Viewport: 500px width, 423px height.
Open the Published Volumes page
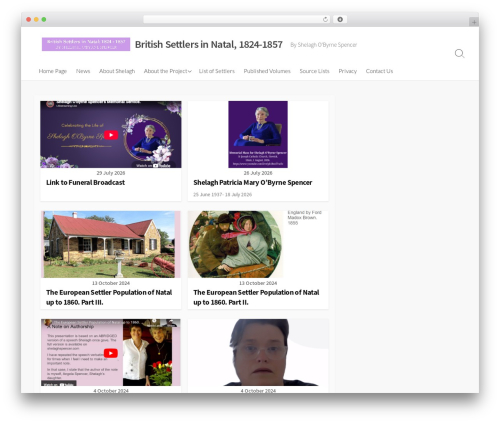pyautogui.click(x=267, y=71)
